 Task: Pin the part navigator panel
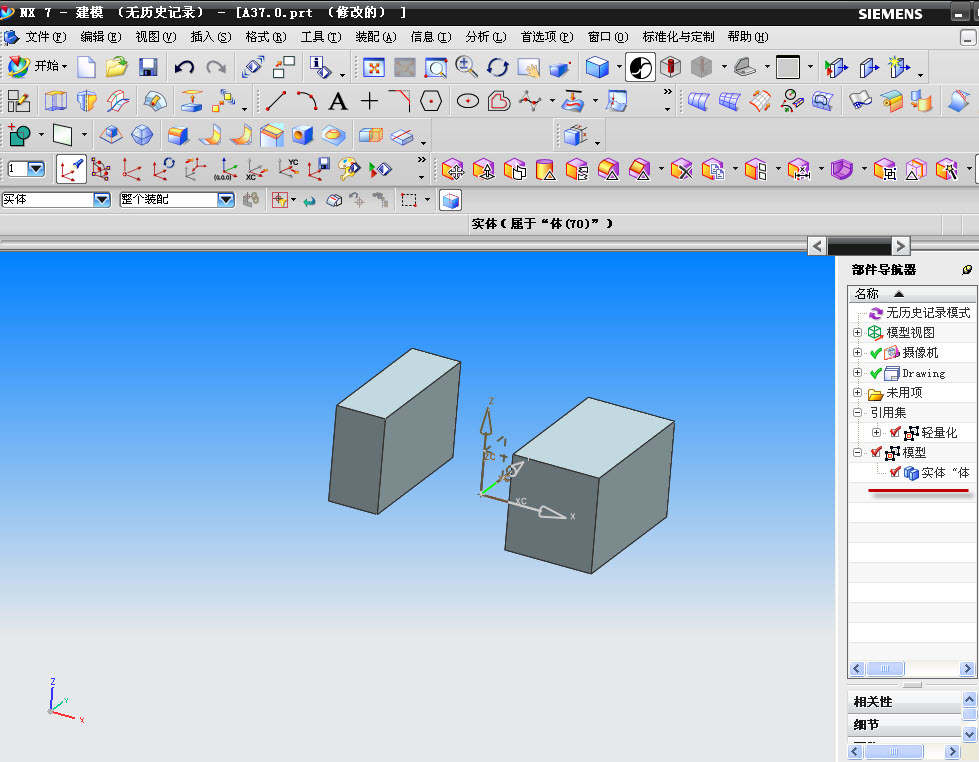coord(967,270)
